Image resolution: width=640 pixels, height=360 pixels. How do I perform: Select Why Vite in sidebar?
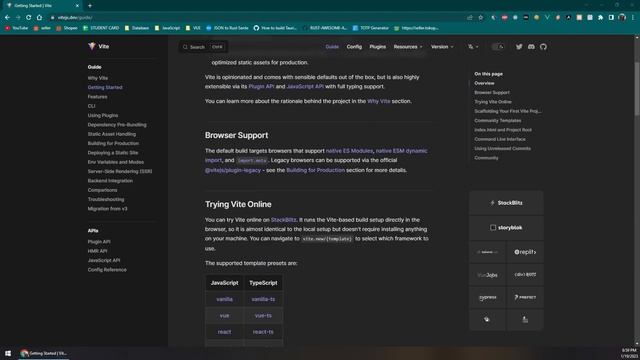(98, 78)
